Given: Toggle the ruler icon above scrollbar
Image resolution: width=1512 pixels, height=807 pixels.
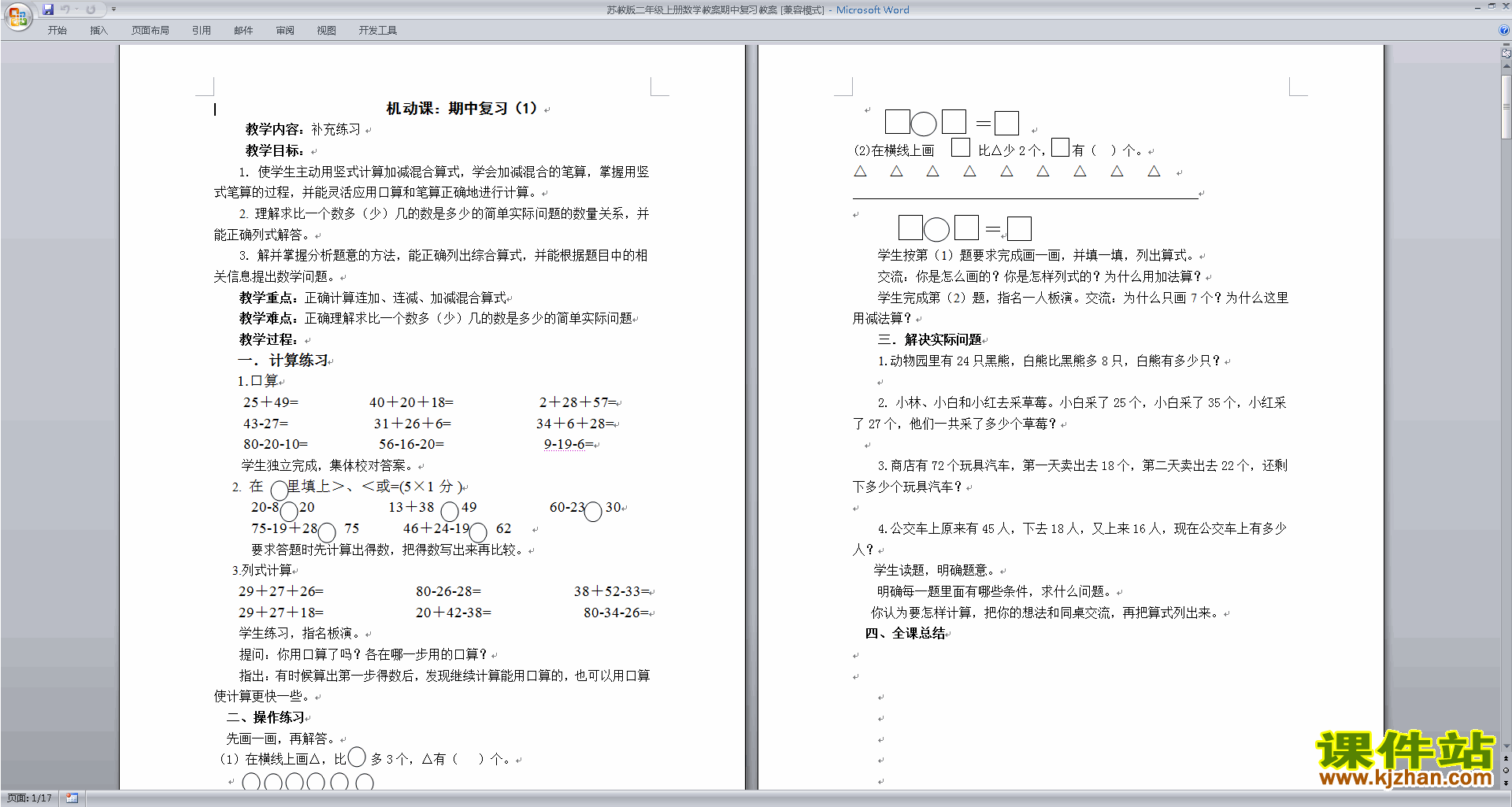Looking at the screenshot, I should coord(1506,54).
